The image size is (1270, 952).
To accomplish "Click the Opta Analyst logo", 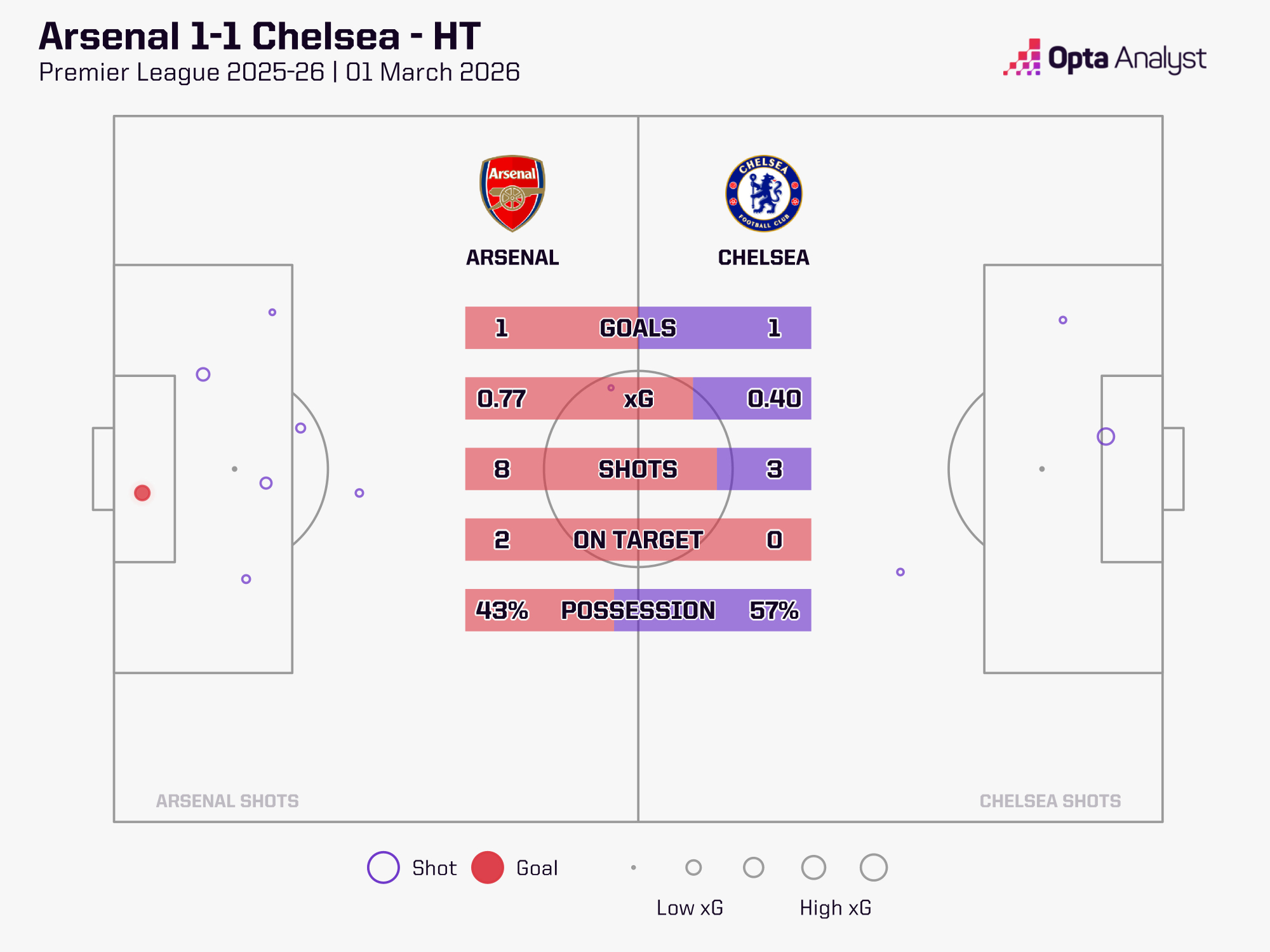I will point(1105,58).
